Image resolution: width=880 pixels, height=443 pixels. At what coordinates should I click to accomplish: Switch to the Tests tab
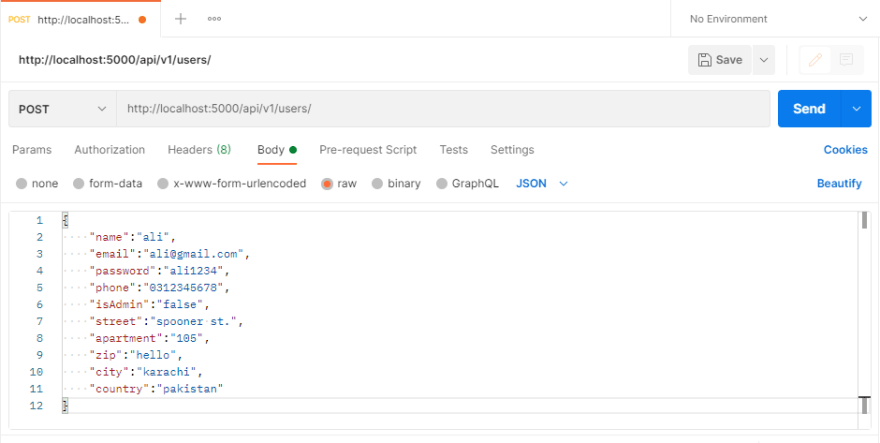(453, 150)
